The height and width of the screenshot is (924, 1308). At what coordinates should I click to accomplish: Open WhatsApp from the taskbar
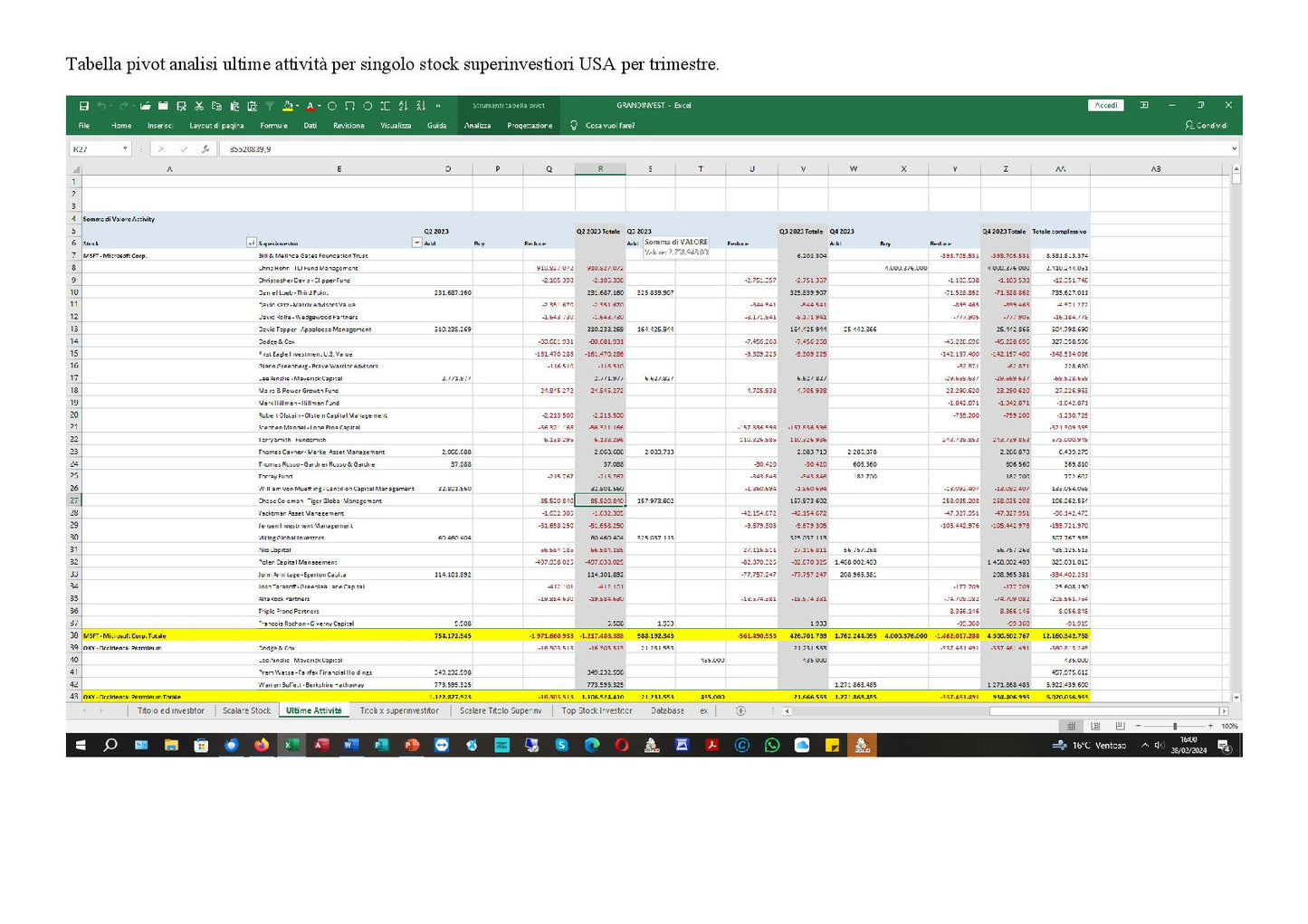click(772, 745)
